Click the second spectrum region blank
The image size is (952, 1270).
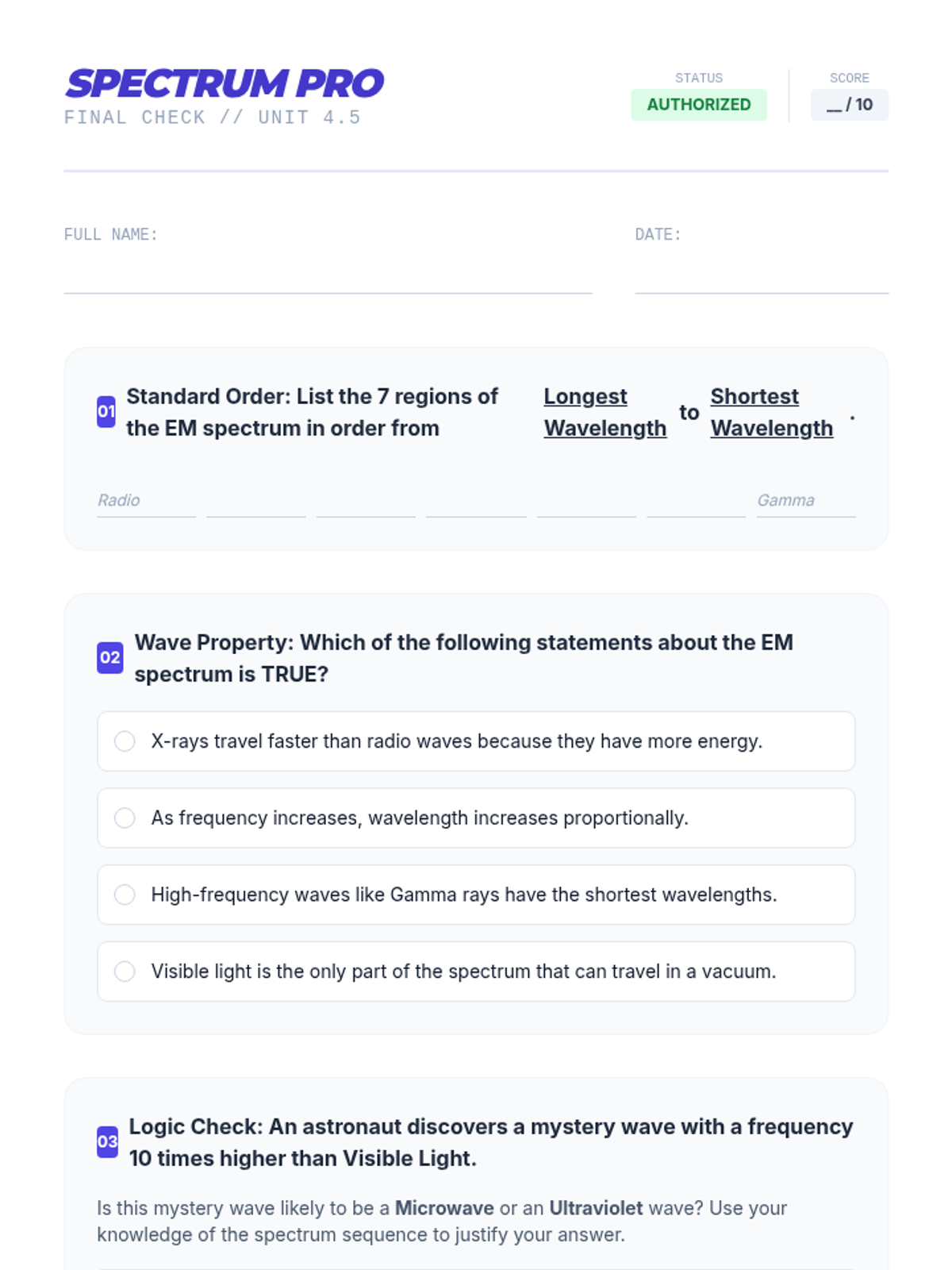point(256,501)
